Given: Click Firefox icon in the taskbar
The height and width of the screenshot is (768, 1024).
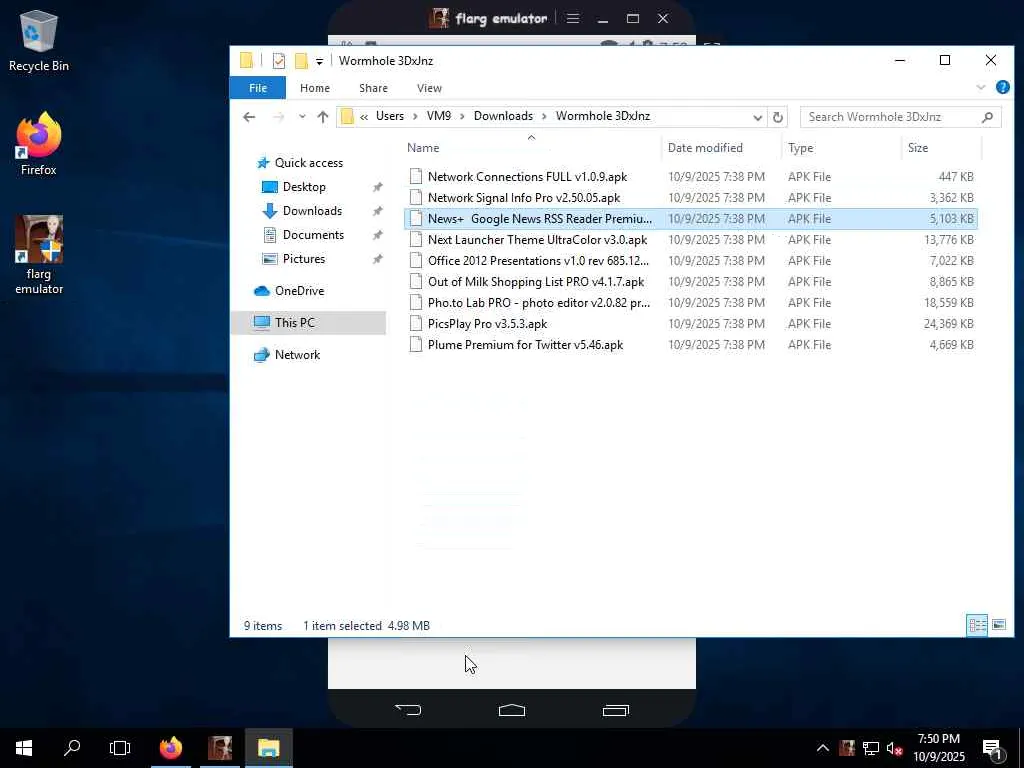Looking at the screenshot, I should tap(171, 748).
